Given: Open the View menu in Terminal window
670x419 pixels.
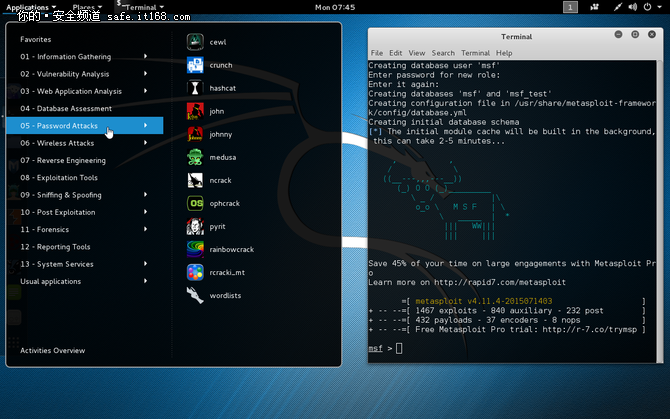Looking at the screenshot, I should tap(417, 53).
